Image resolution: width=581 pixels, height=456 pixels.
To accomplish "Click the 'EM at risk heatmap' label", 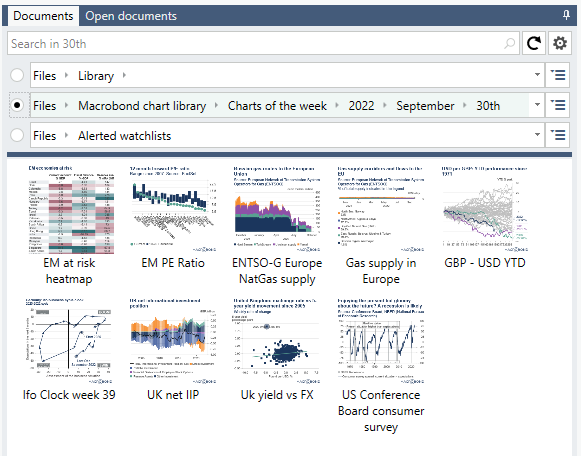I will pos(69,271).
